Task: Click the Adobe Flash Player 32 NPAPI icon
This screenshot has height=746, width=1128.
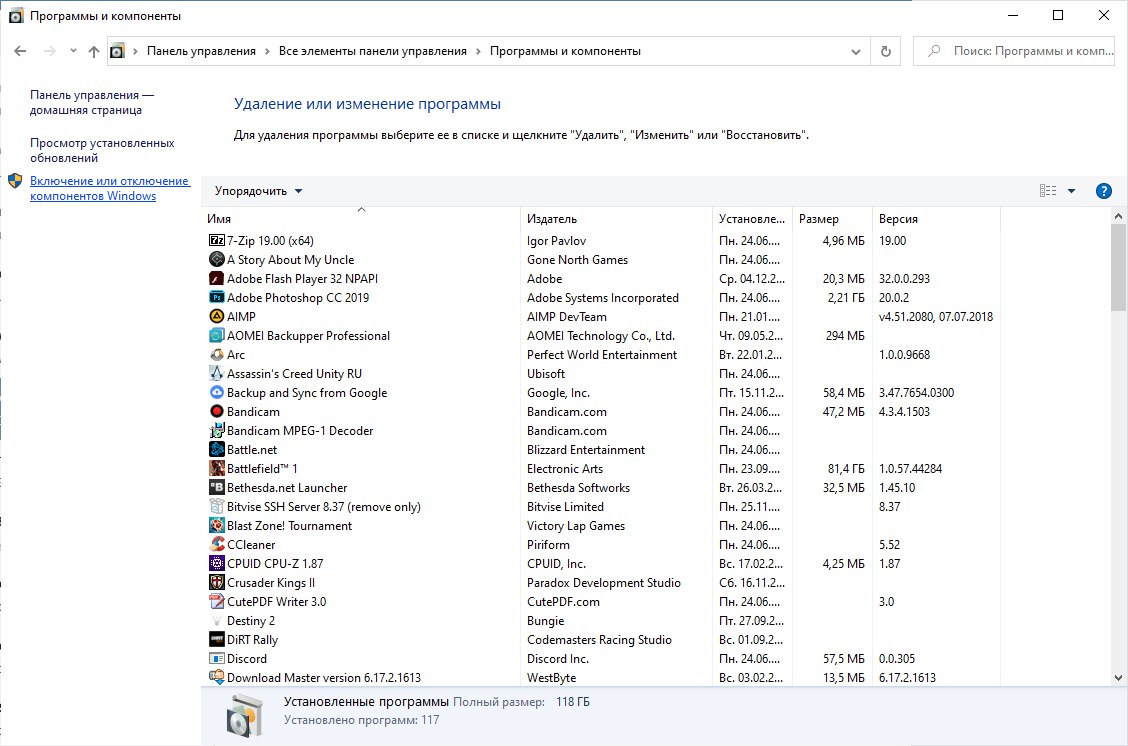Action: coord(217,278)
